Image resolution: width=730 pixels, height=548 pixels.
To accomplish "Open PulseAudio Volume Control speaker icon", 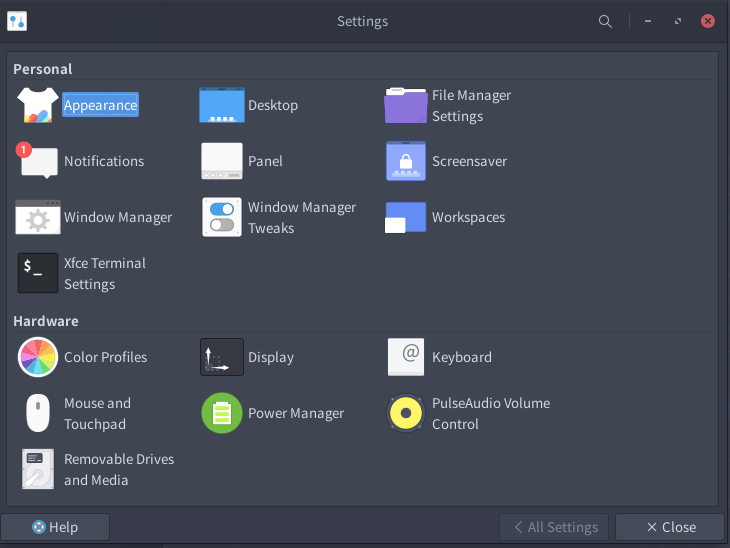I will [406, 413].
